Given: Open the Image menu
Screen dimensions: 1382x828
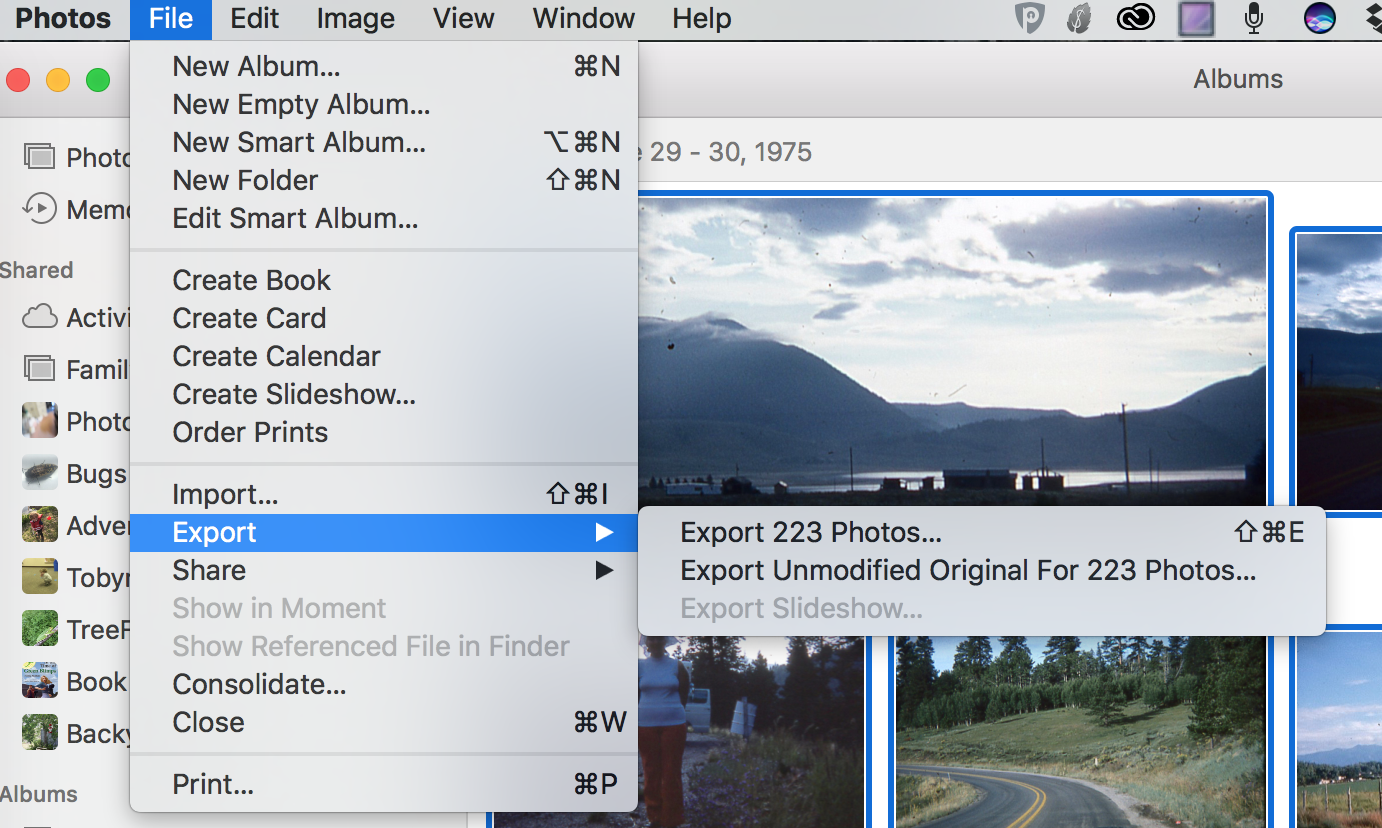Looking at the screenshot, I should click(357, 19).
